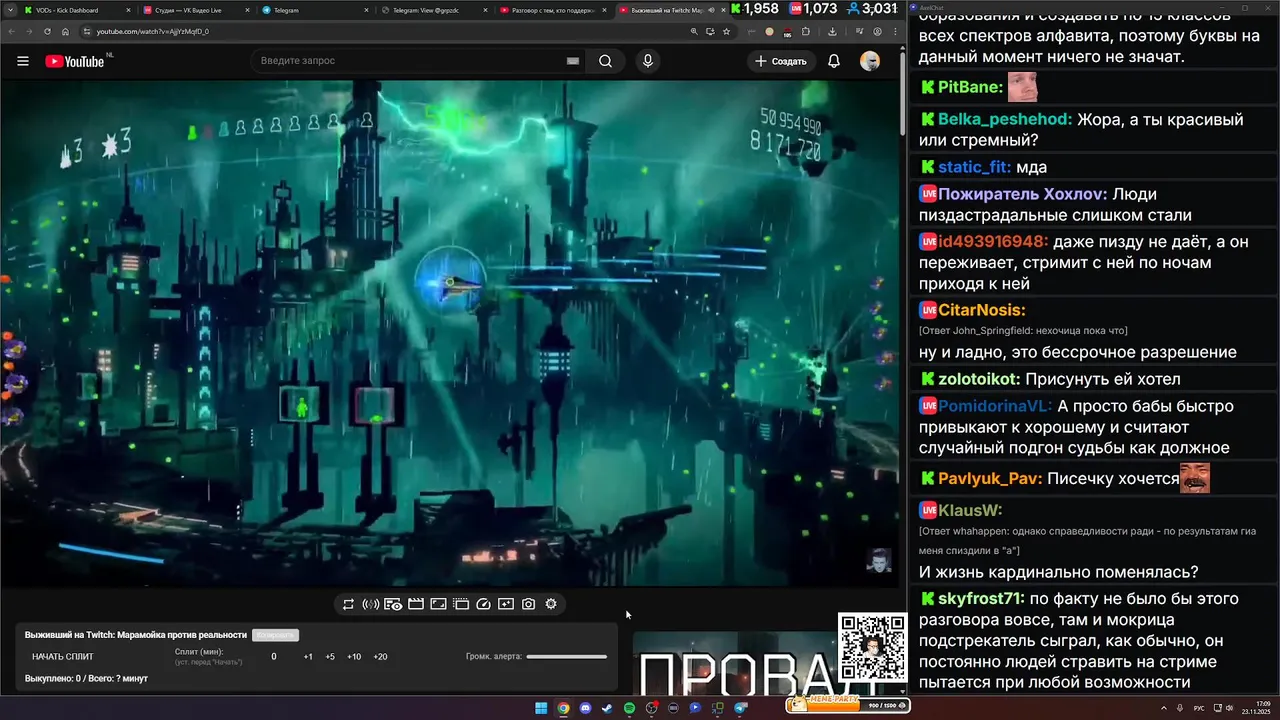Screen dimensions: 1280x720
Task: Bookmark this page with the star icon
Action: [726, 31]
